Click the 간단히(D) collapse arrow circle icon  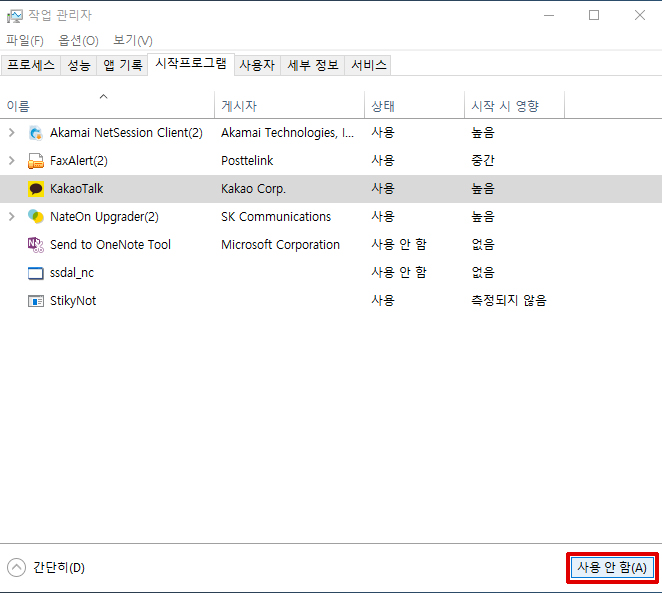(16, 568)
